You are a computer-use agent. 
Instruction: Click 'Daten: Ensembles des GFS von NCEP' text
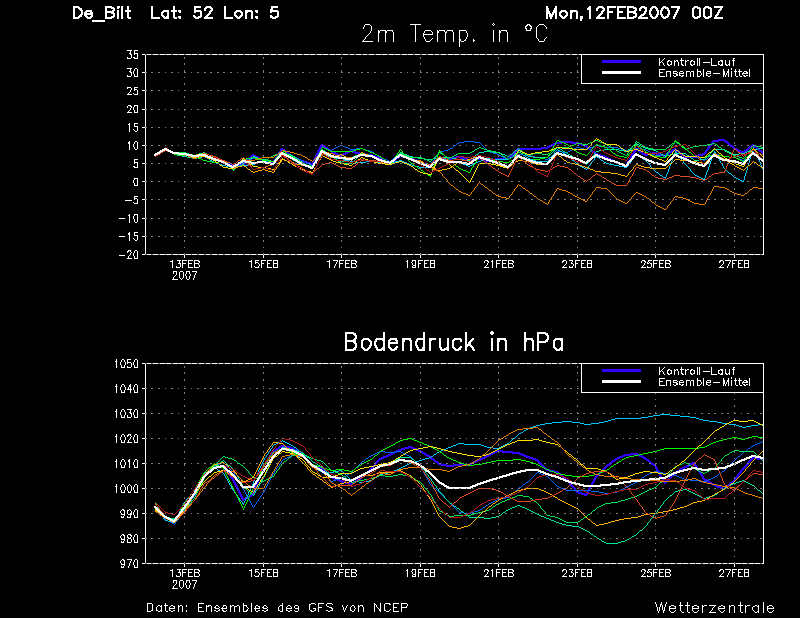[277, 608]
